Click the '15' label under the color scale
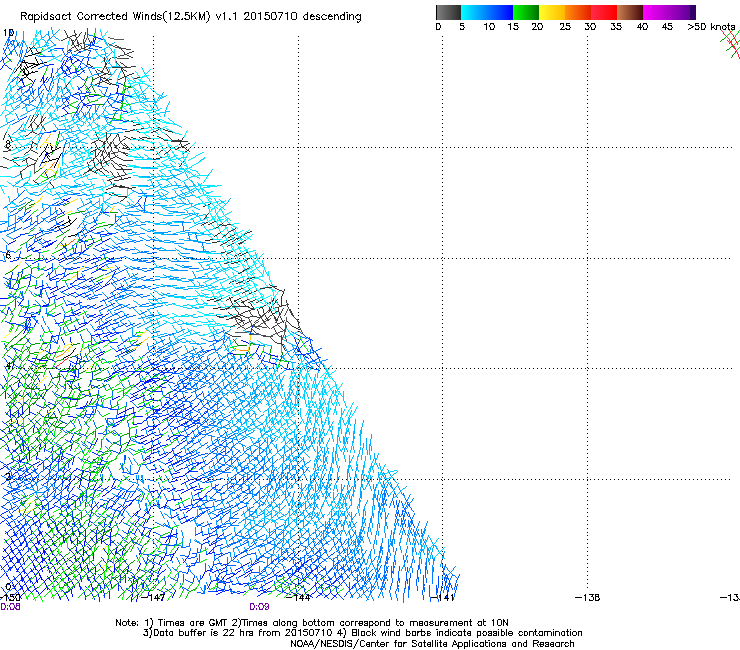The height and width of the screenshot is (650, 740). (513, 27)
